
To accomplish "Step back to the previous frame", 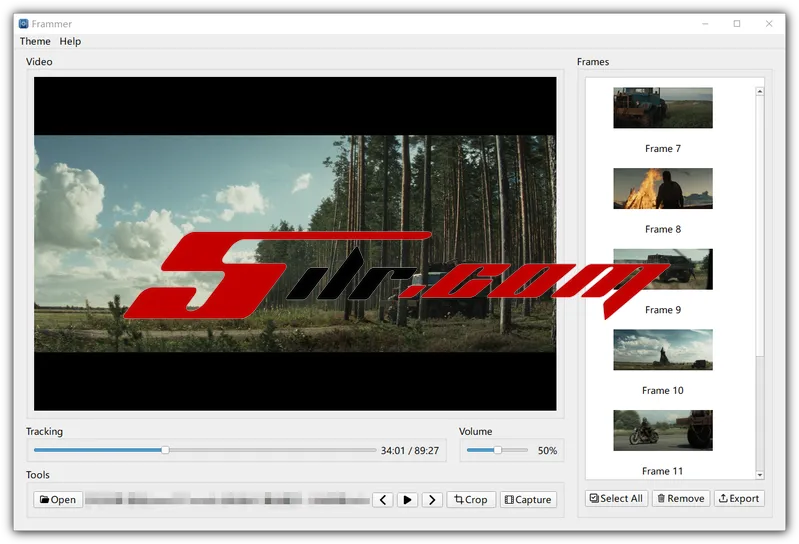I will pyautogui.click(x=382, y=500).
